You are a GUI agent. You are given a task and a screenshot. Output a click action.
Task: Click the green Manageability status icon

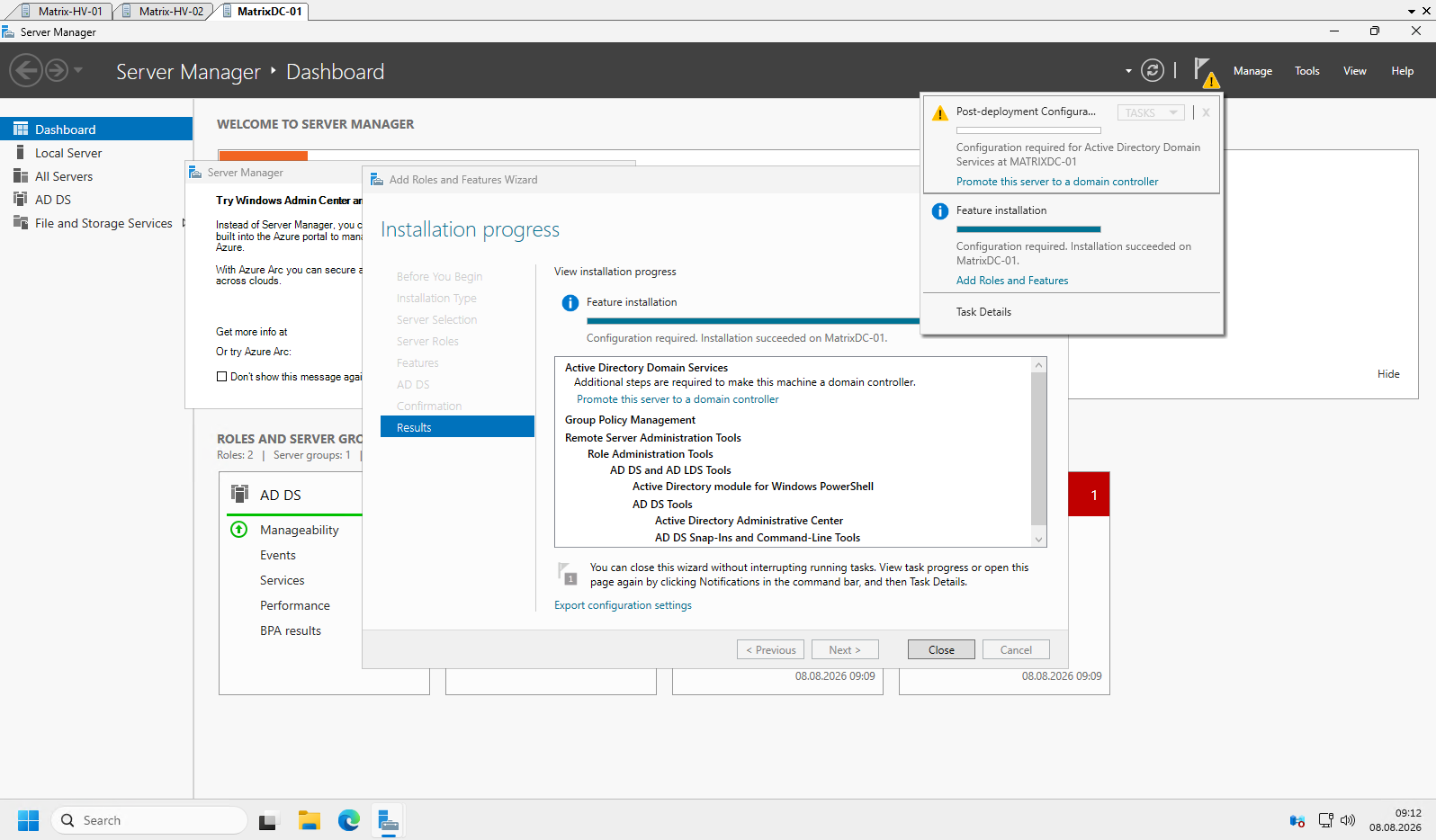(239, 530)
